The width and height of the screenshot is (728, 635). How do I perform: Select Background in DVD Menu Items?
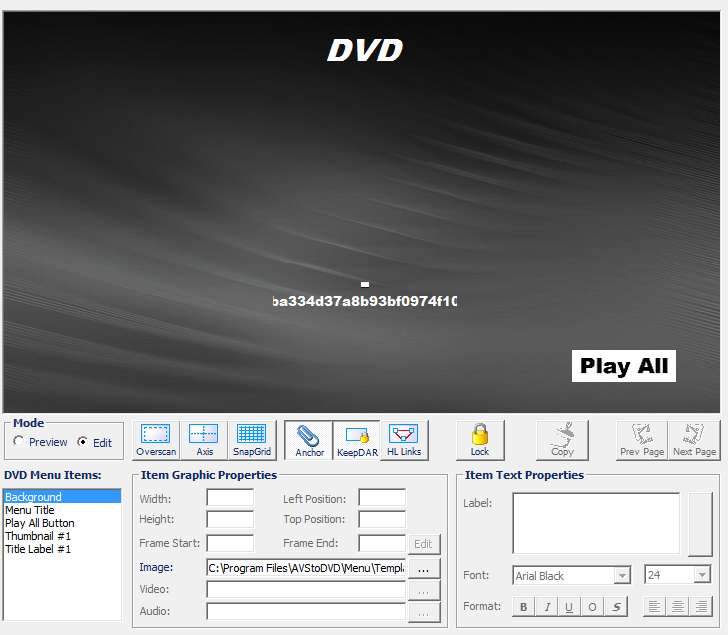(62, 497)
